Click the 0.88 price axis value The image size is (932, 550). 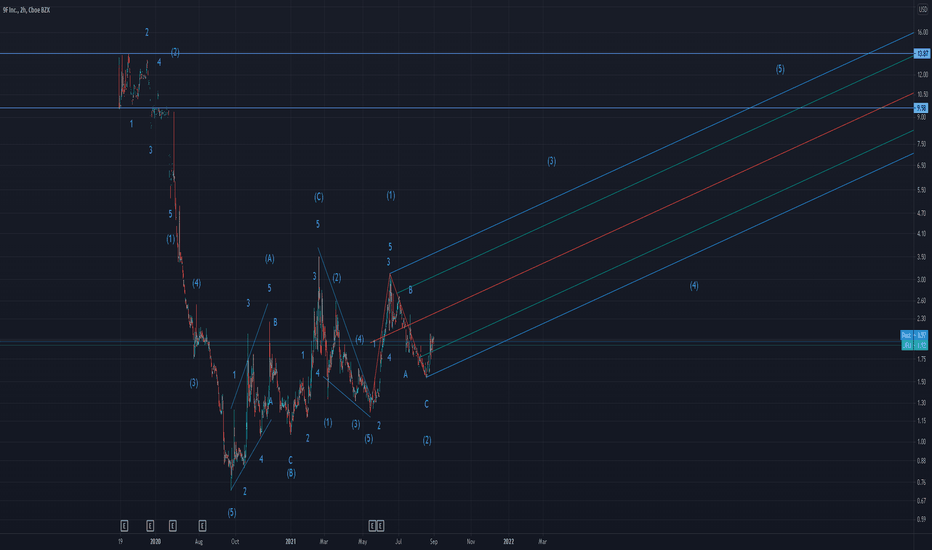click(922, 460)
